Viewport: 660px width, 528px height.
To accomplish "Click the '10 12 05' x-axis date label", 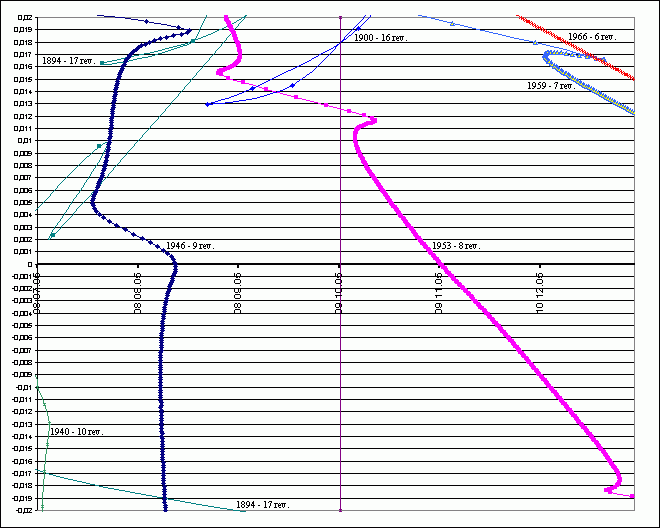I will [540, 292].
